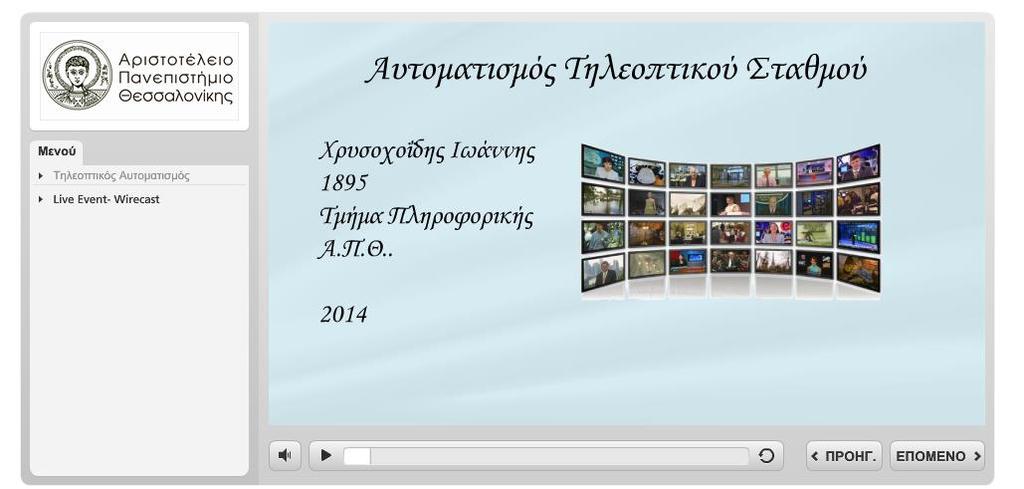Click the author name Χρυσοχοΐδης Ιωάννης
1024x489 pixels.
[x=427, y=151]
